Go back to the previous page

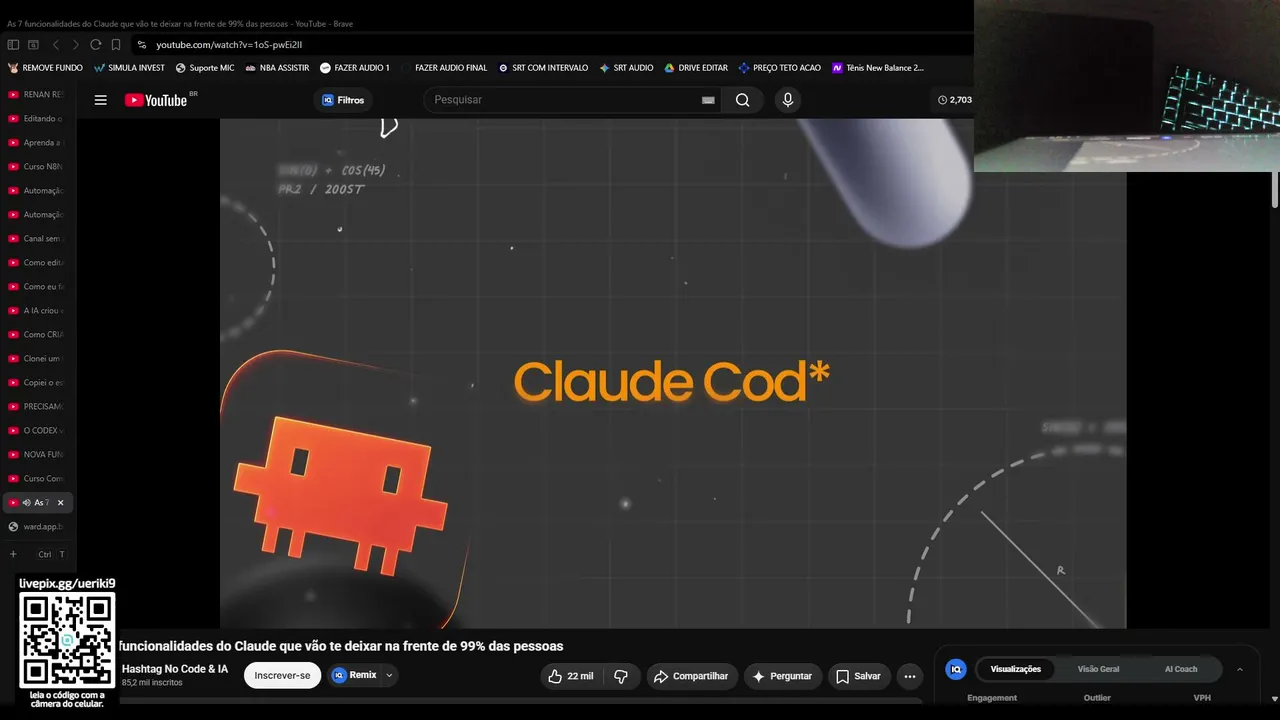[x=55, y=45]
